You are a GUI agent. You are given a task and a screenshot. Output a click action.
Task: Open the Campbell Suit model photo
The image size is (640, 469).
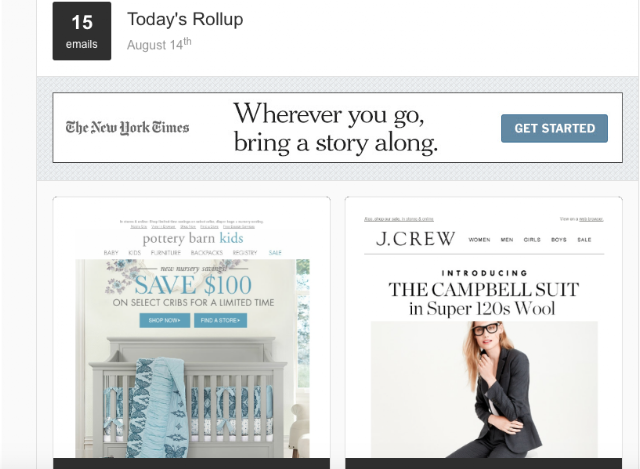click(484, 389)
